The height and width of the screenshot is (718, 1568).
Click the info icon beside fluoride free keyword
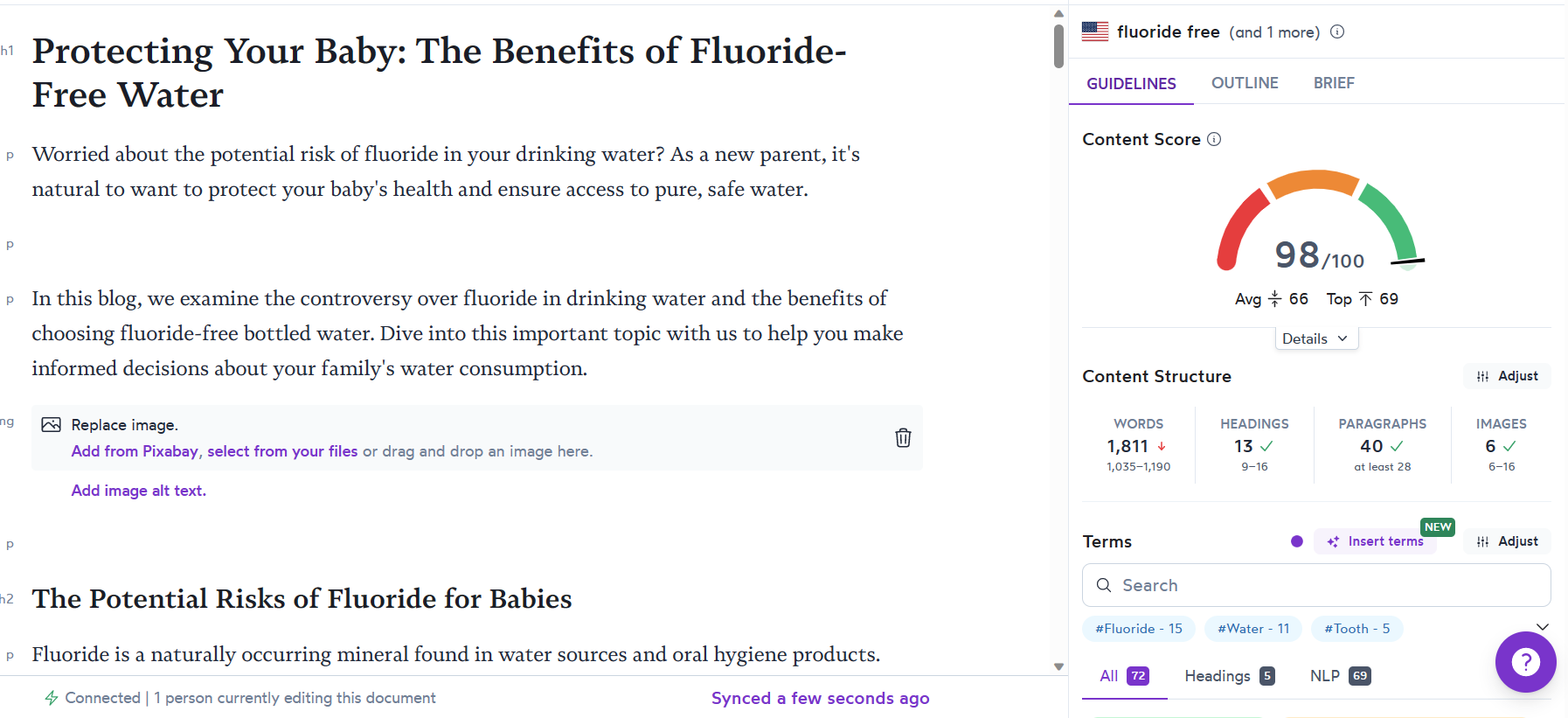coord(1337,32)
